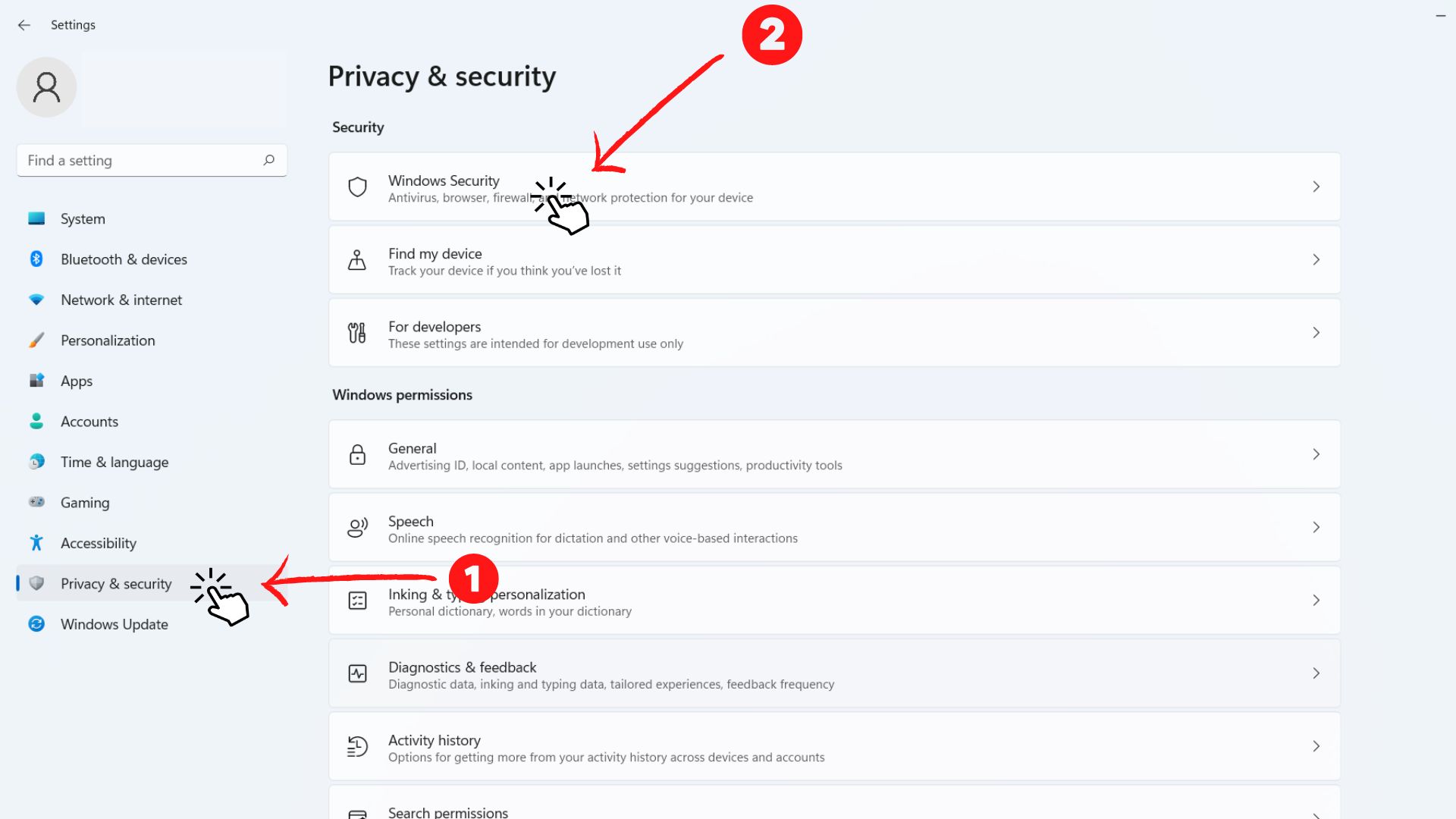Click the Find a setting search box
This screenshot has width=1456, height=819.
(x=140, y=161)
